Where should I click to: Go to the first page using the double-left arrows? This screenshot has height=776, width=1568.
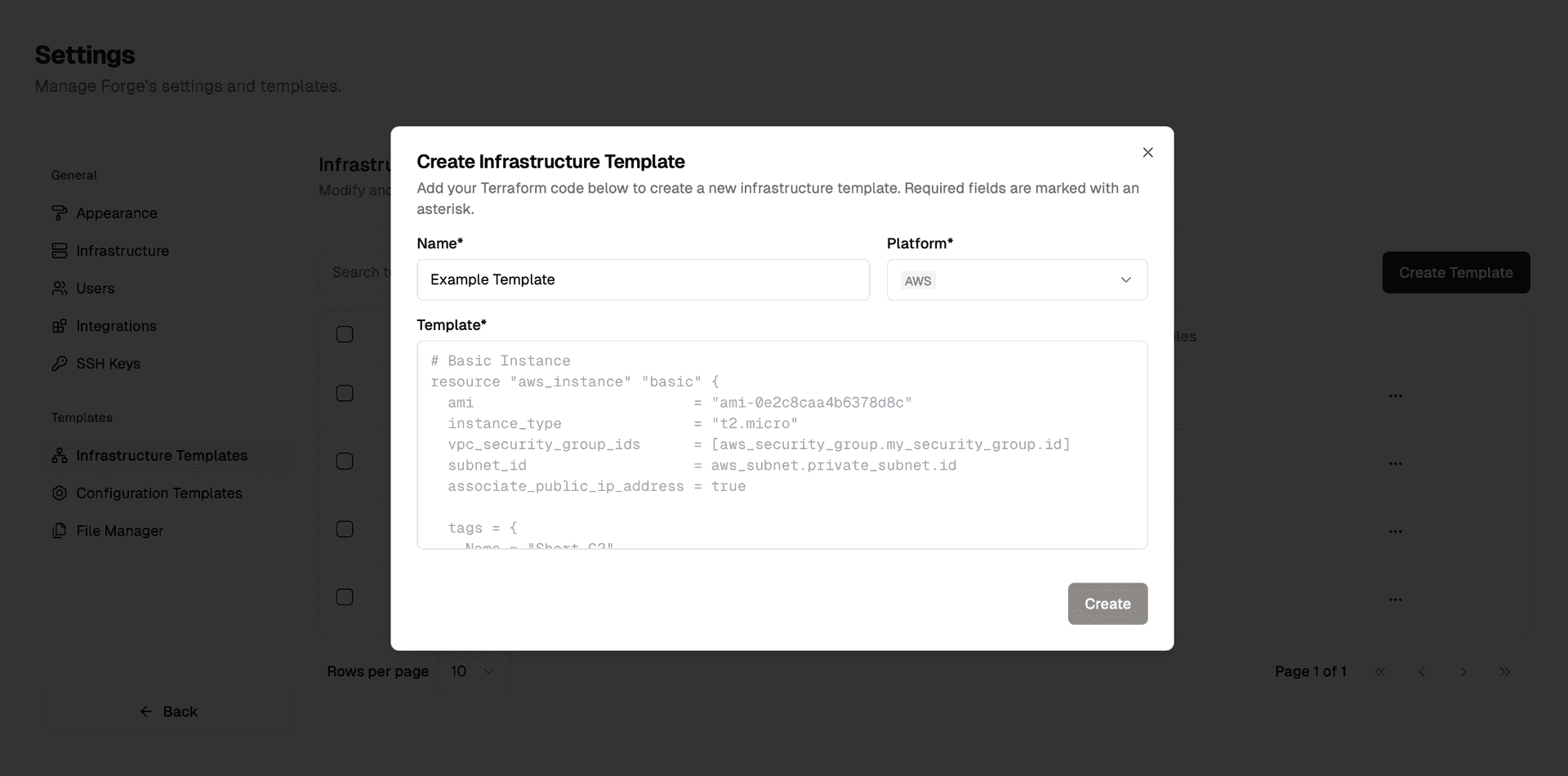tap(1380, 671)
